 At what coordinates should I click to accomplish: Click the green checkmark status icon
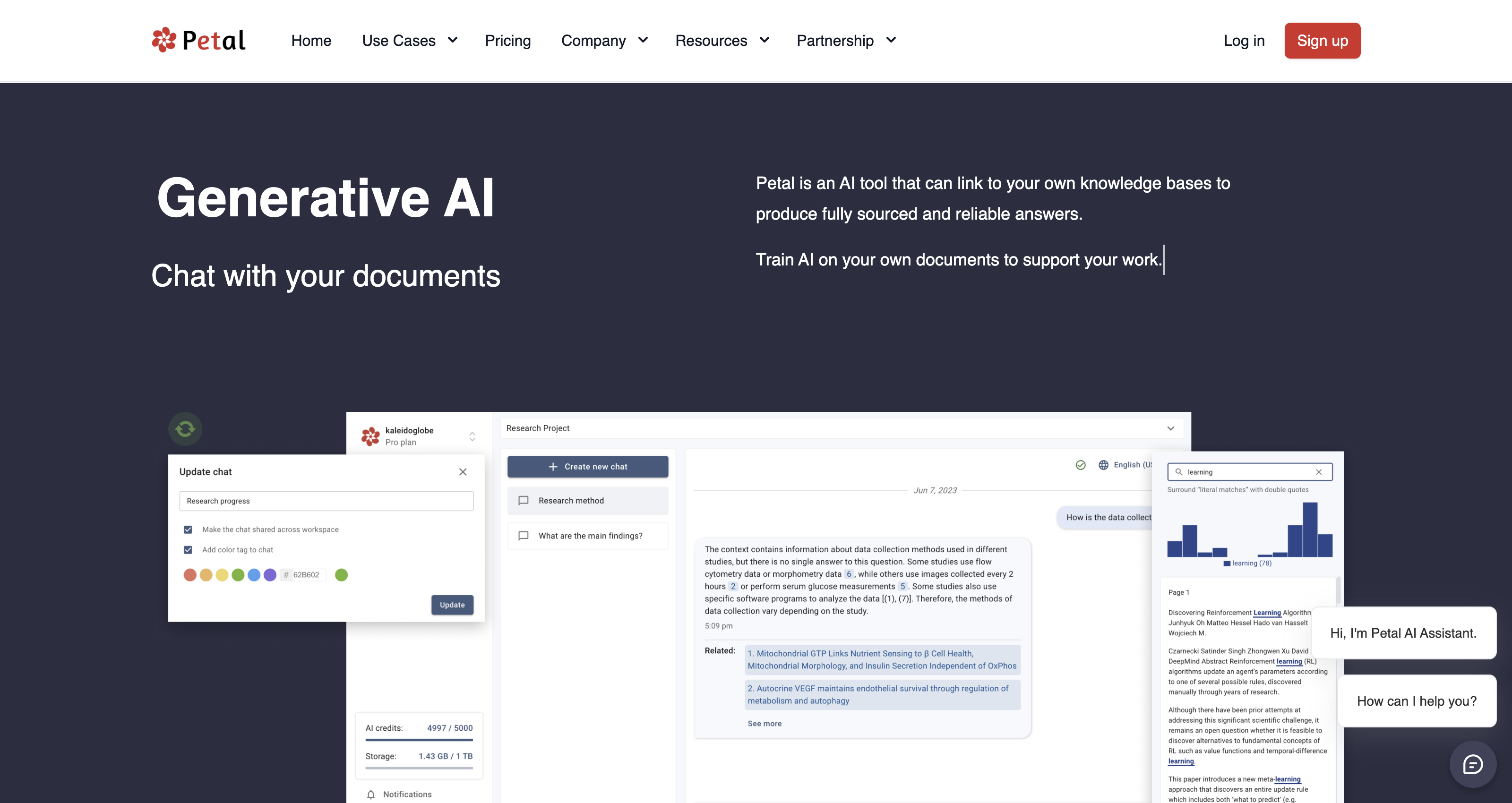(x=1081, y=465)
